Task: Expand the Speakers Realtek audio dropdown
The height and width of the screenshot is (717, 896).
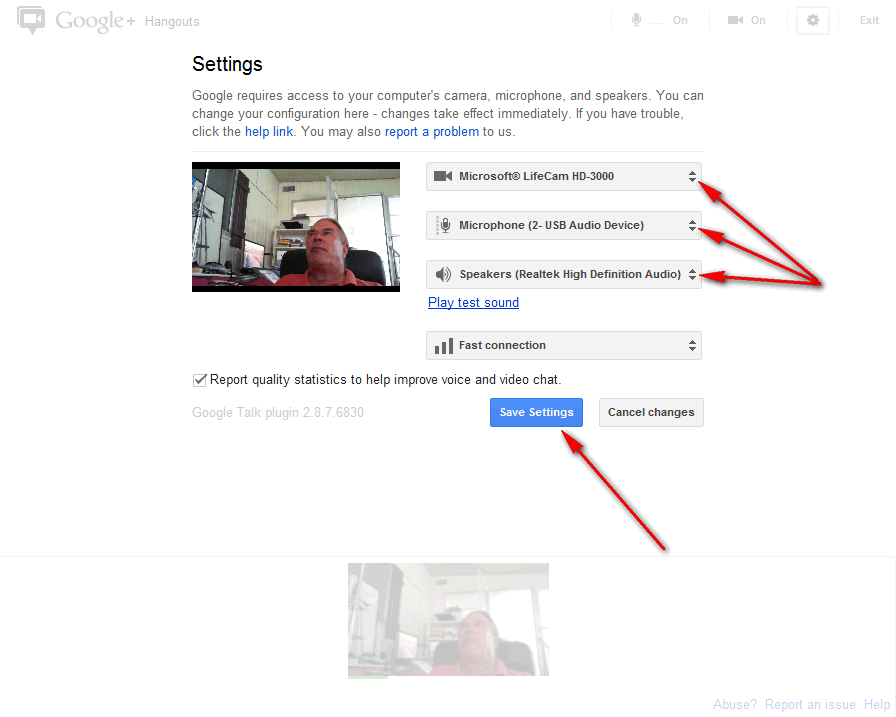Action: point(564,275)
